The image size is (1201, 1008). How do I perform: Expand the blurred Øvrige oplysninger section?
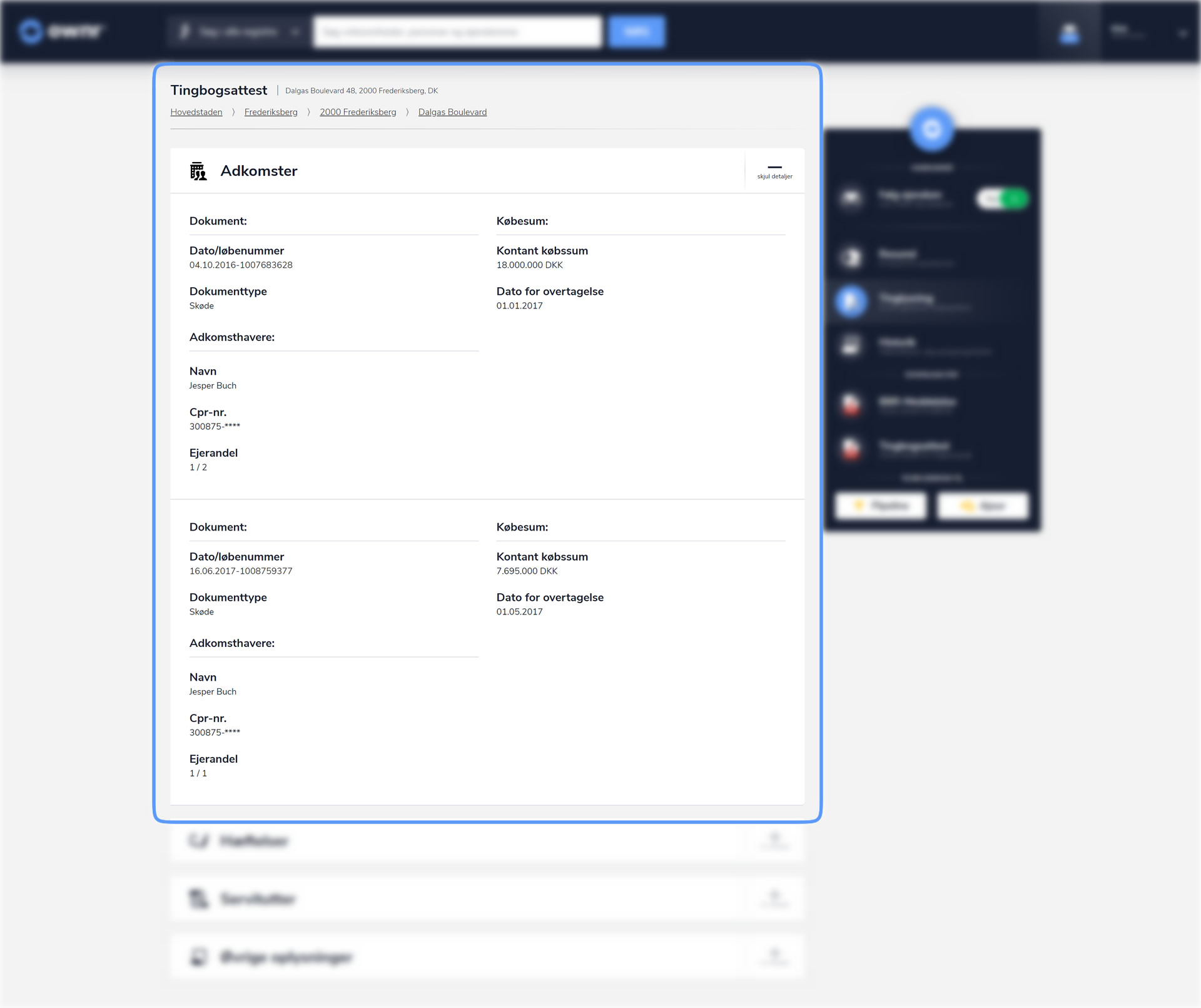point(774,957)
